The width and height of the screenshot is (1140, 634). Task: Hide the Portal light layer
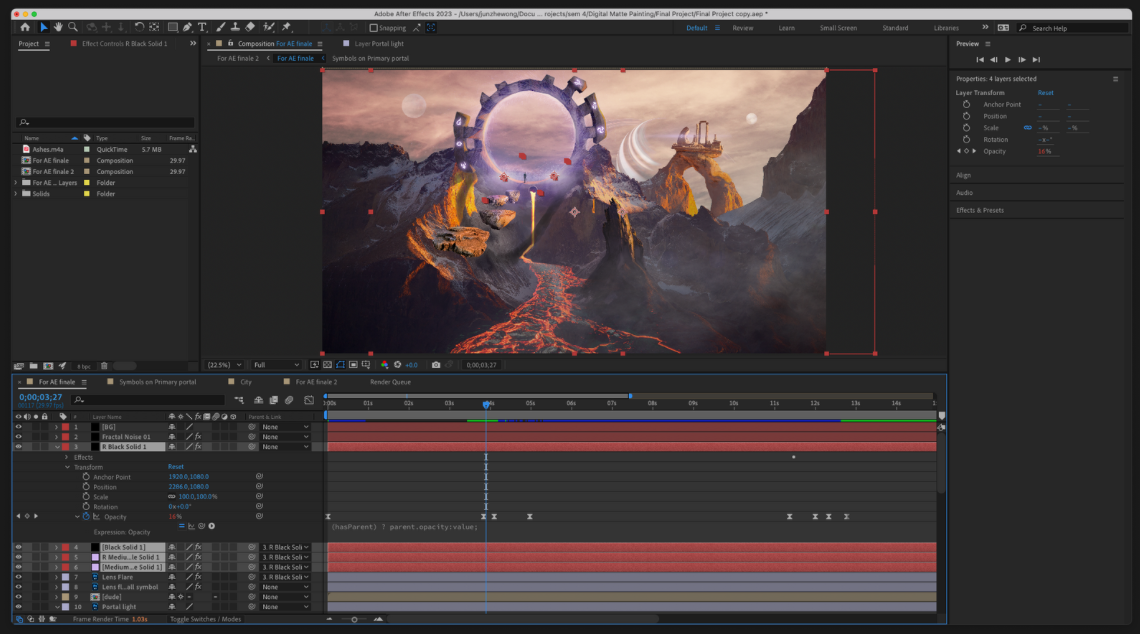[x=18, y=606]
